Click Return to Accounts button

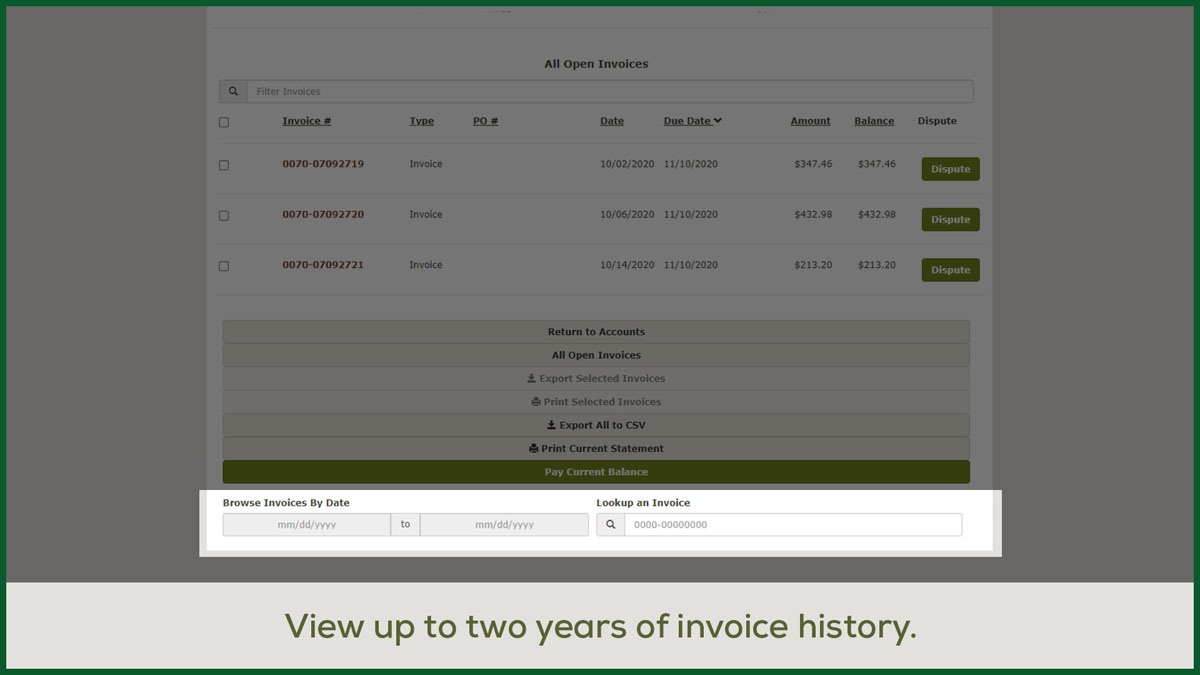[x=596, y=332]
